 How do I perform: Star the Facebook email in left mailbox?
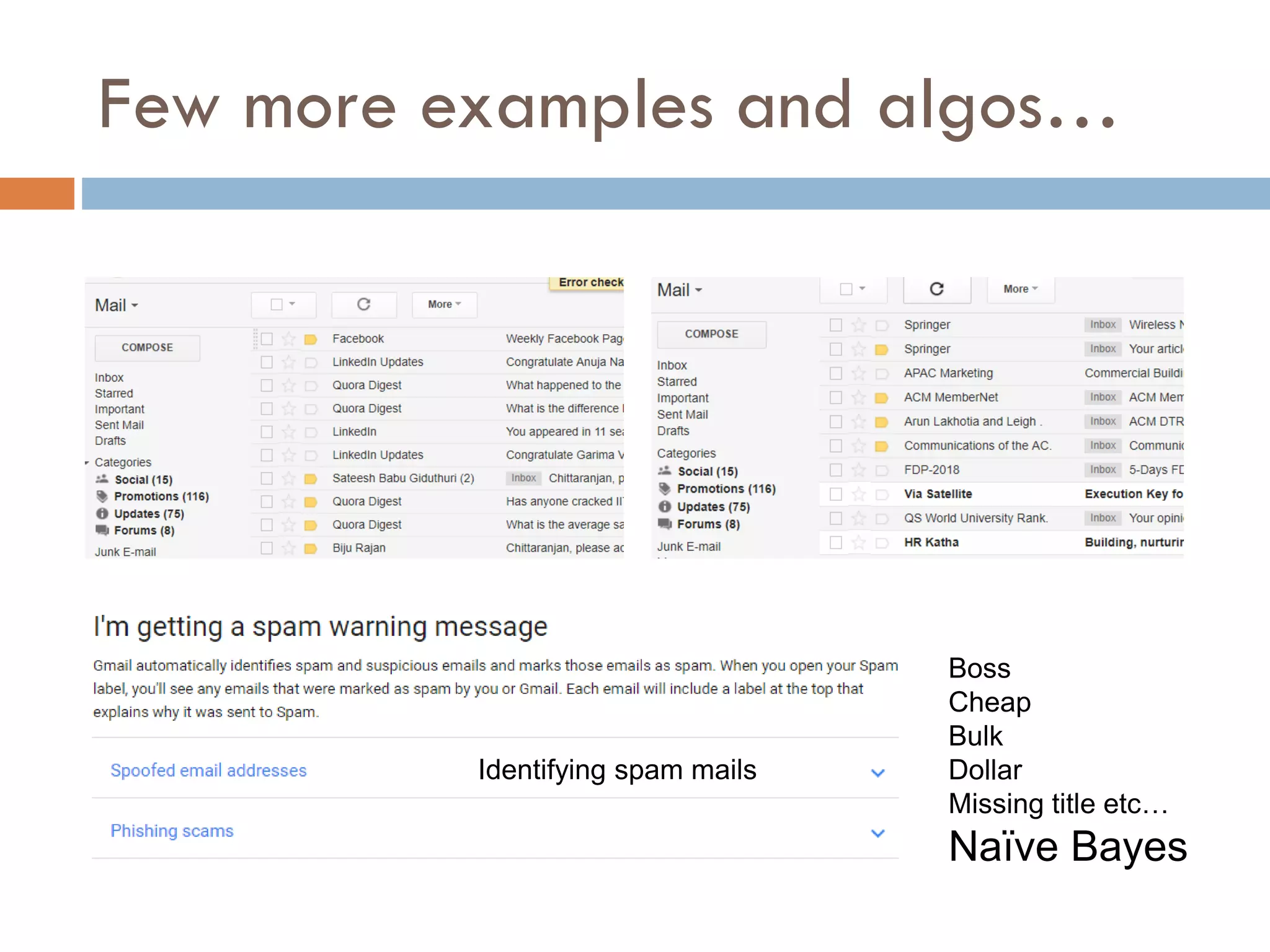coord(289,338)
